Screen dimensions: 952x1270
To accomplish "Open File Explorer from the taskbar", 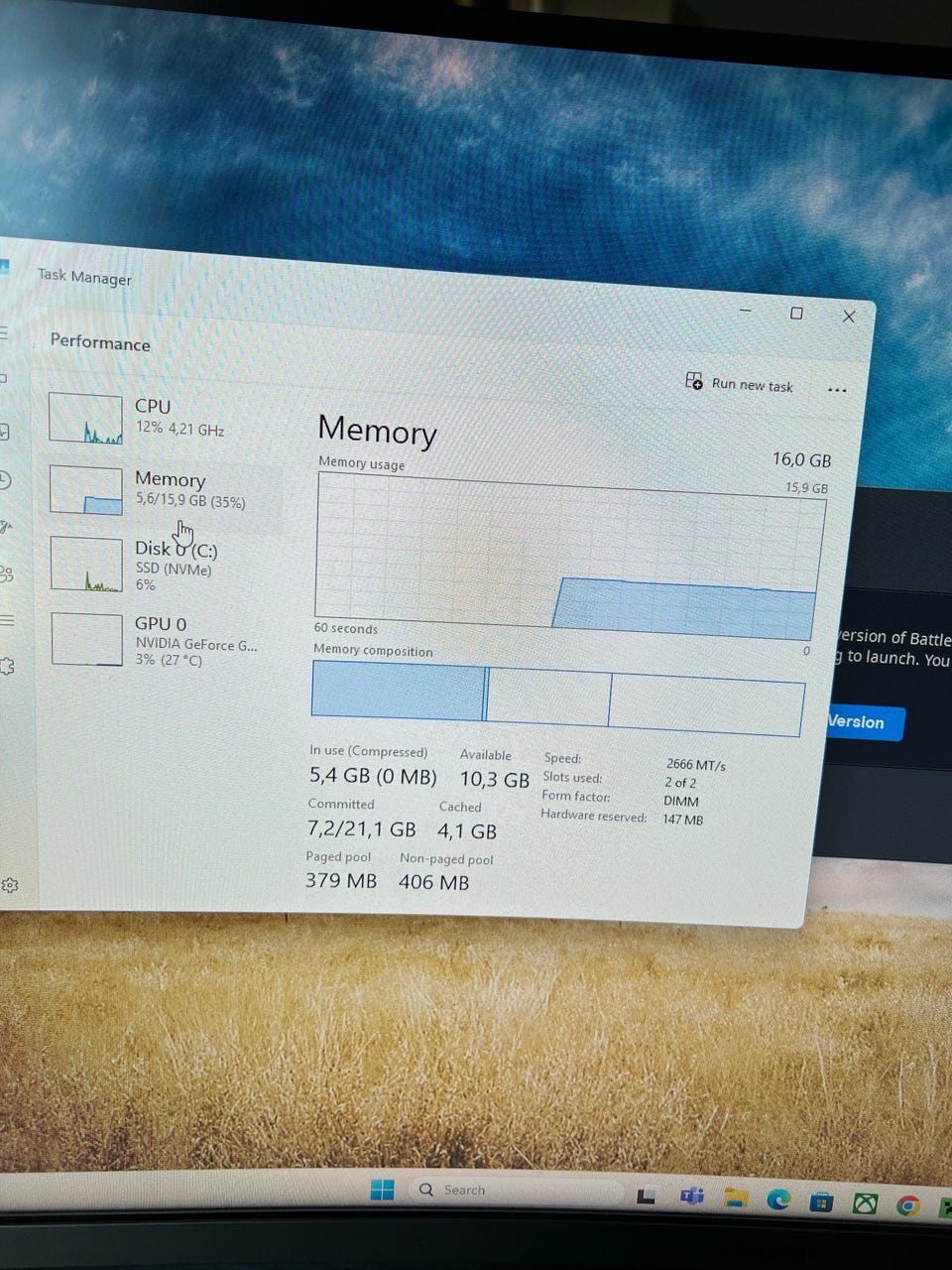I will 735,1199.
